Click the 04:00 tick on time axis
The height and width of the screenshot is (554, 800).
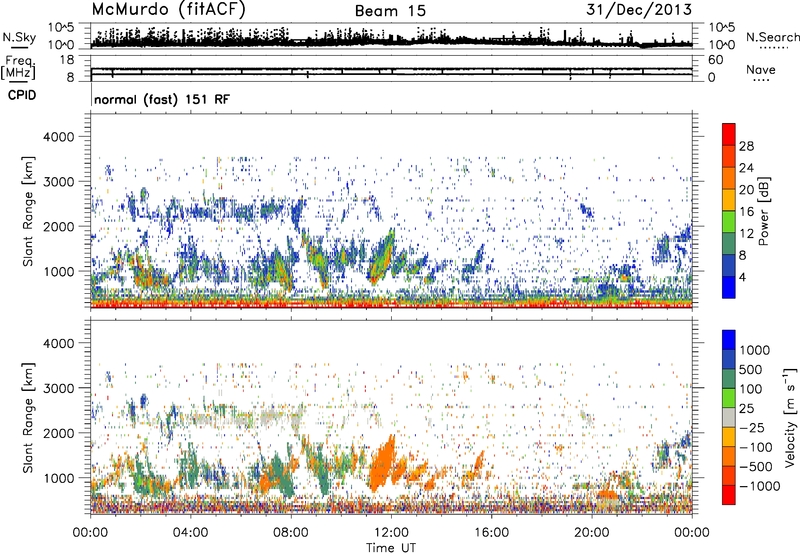point(190,533)
